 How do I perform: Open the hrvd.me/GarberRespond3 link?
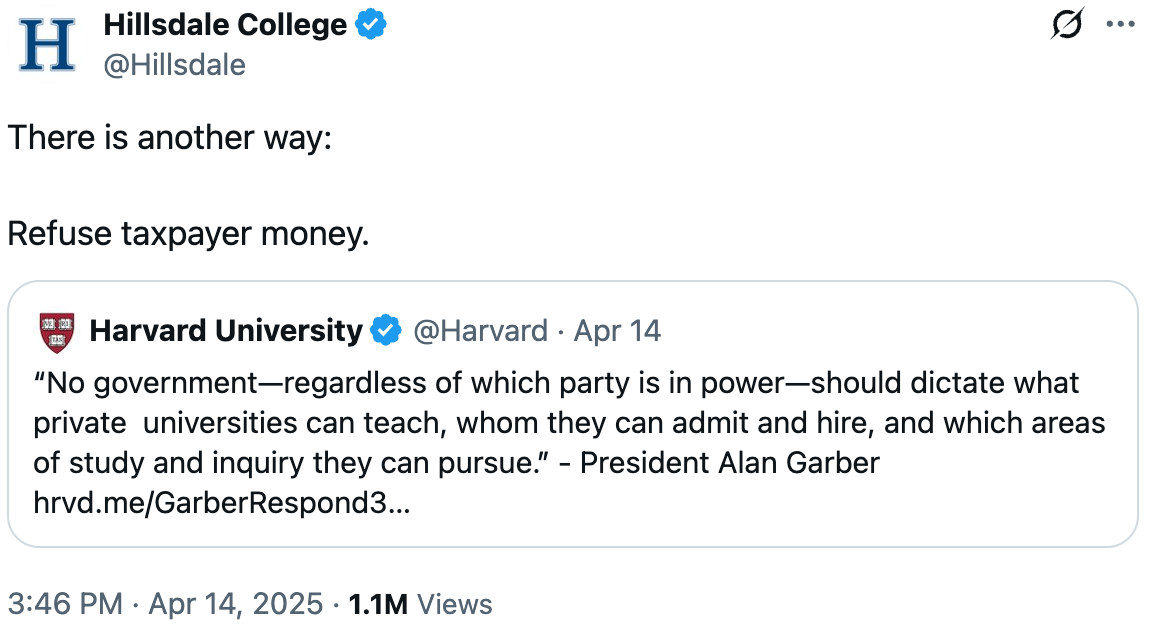[222, 503]
